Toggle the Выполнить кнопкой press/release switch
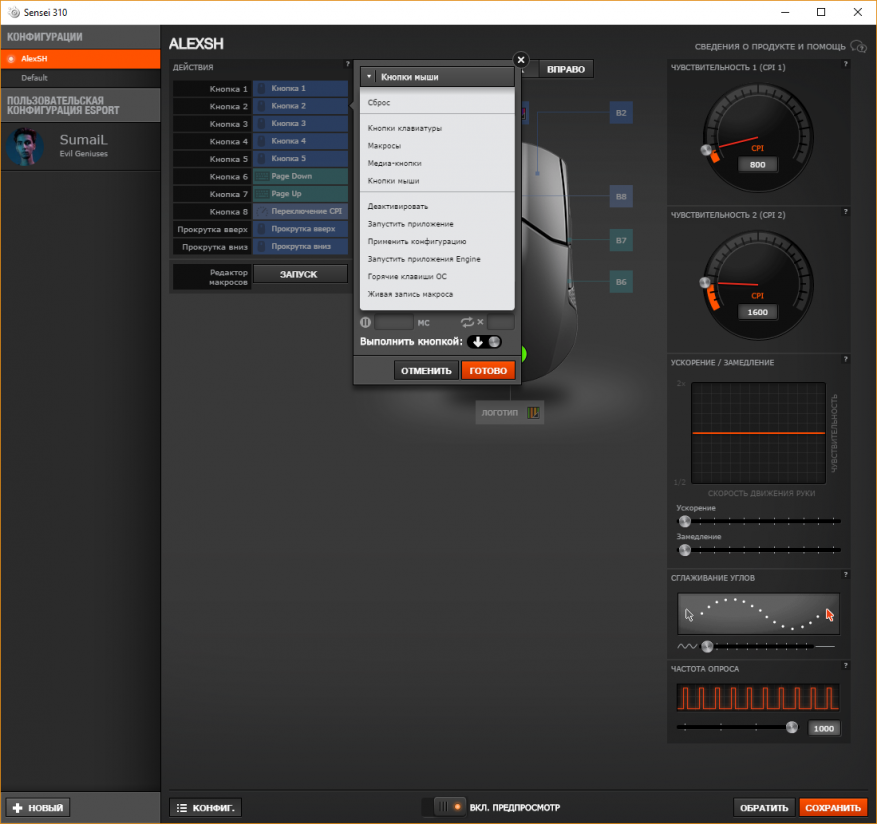The image size is (877, 824). click(x=484, y=342)
